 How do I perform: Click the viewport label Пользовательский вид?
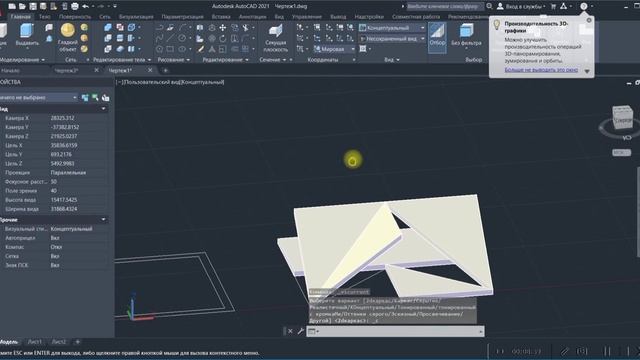tap(152, 82)
